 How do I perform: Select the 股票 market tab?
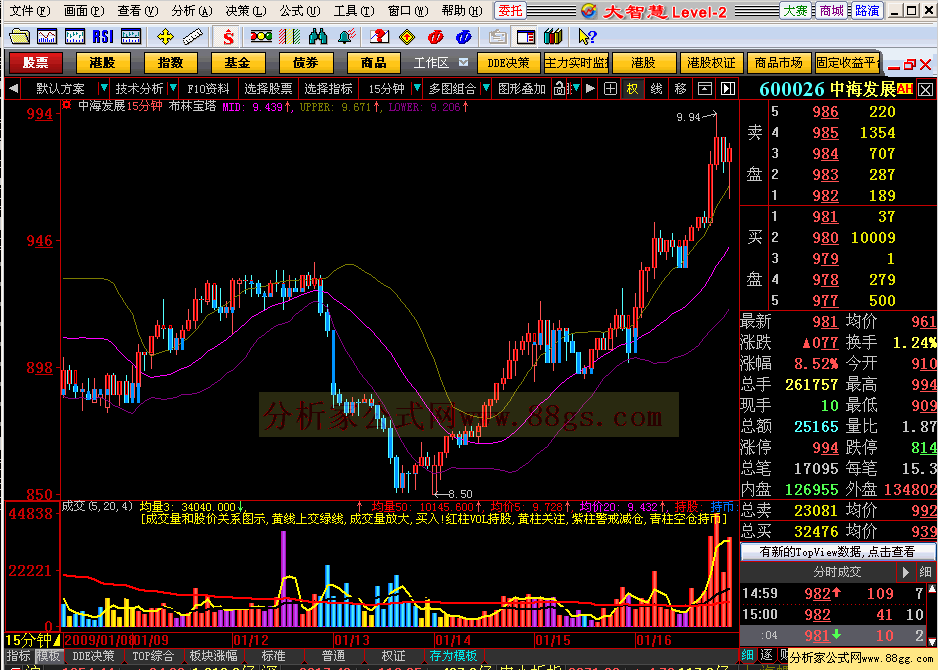36,63
